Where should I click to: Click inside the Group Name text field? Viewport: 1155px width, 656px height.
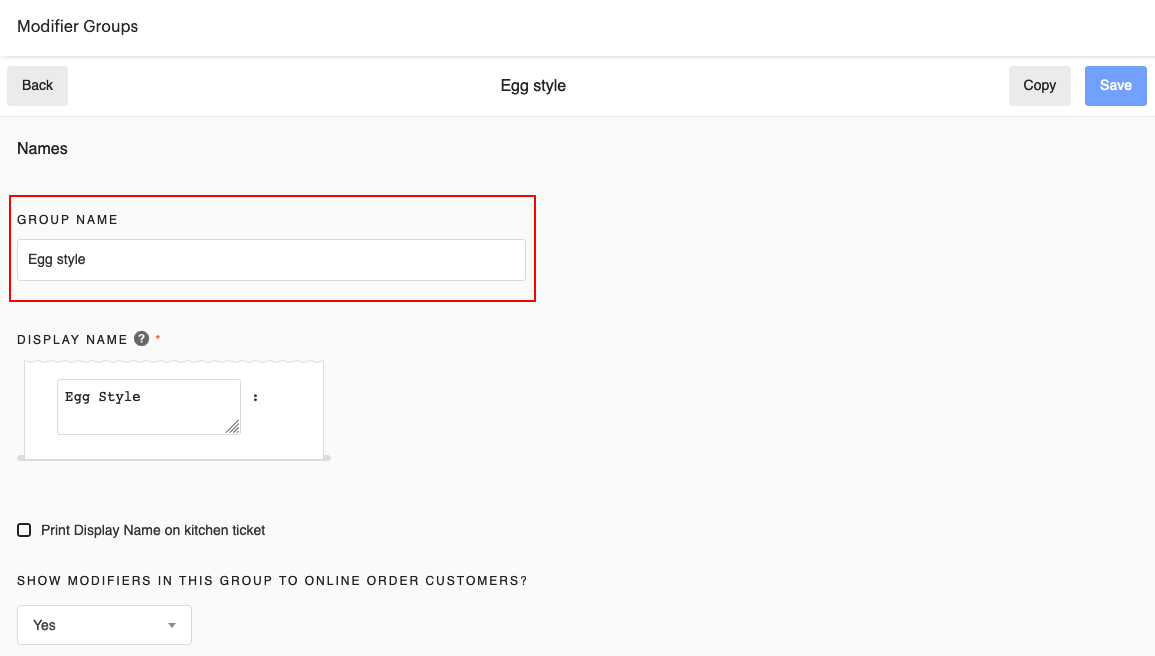(270, 259)
